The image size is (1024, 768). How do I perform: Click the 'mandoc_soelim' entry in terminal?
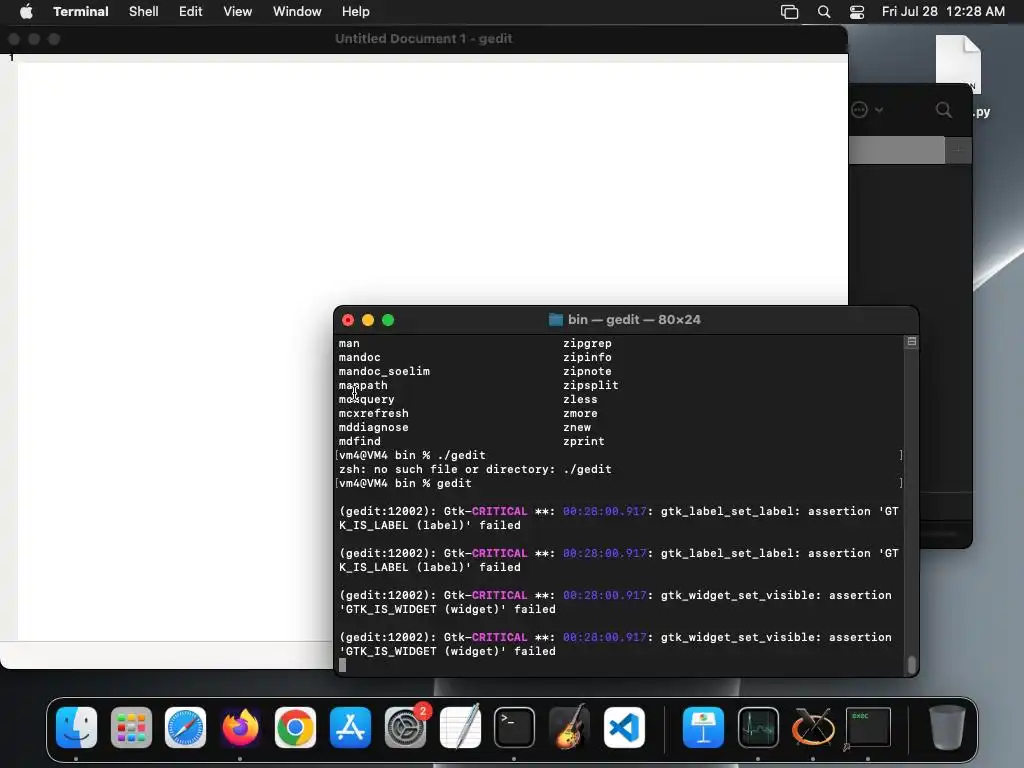click(384, 372)
